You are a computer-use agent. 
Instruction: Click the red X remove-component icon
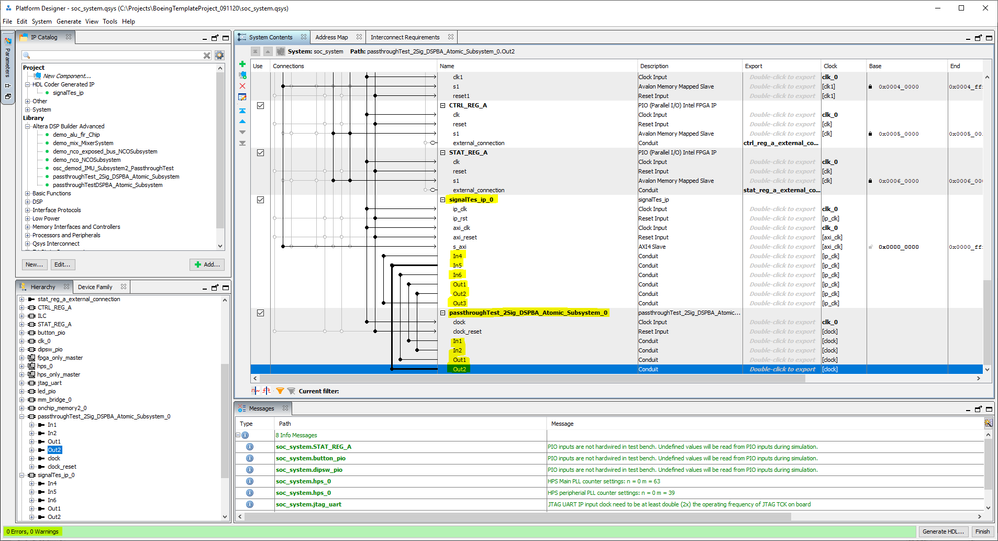[x=242, y=86]
